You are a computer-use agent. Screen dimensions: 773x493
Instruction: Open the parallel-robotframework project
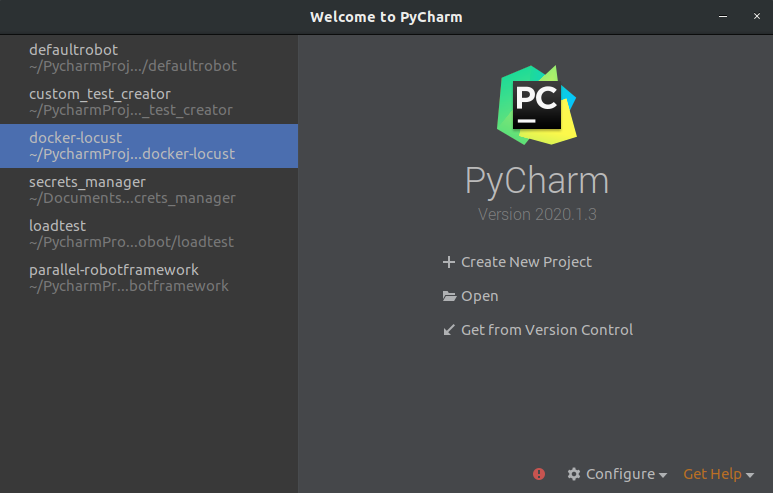[x=149, y=278]
